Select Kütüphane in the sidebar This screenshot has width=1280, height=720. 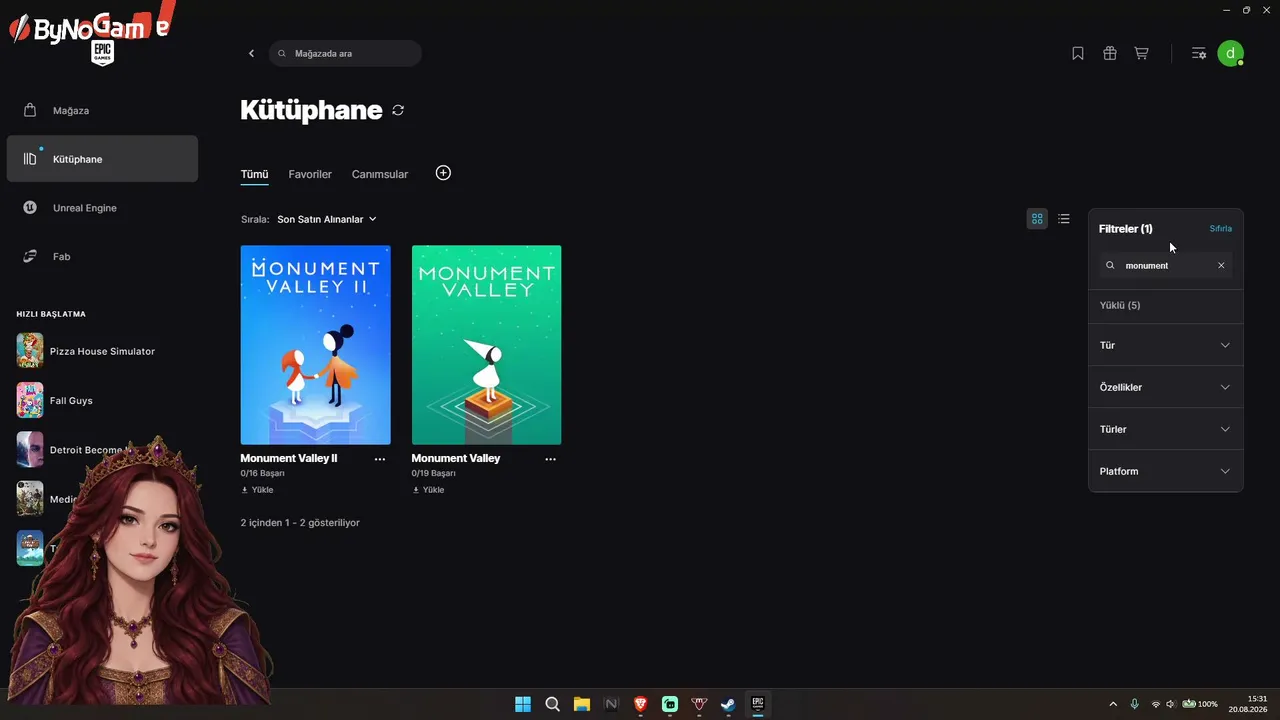tap(102, 159)
